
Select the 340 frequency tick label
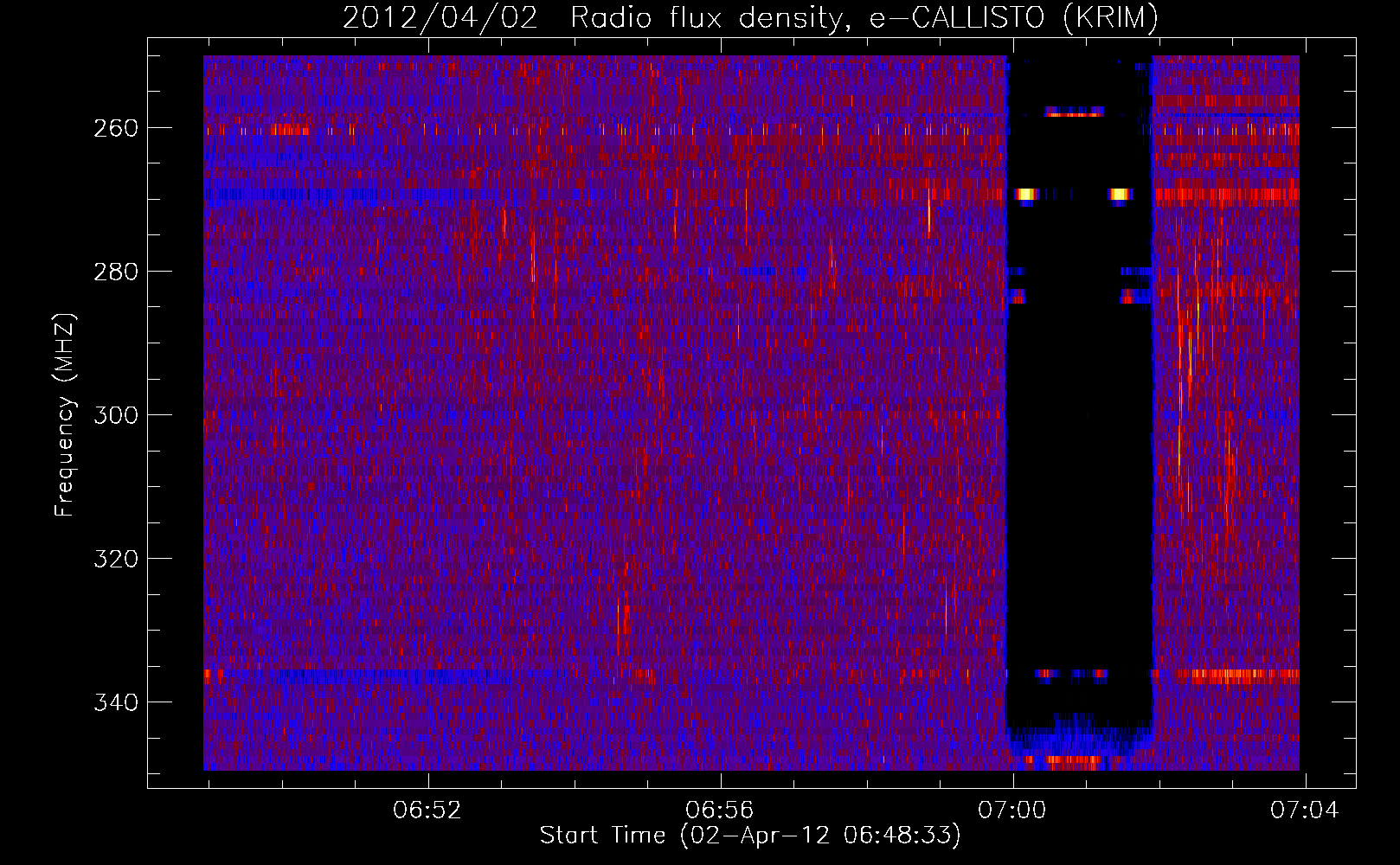point(116,702)
